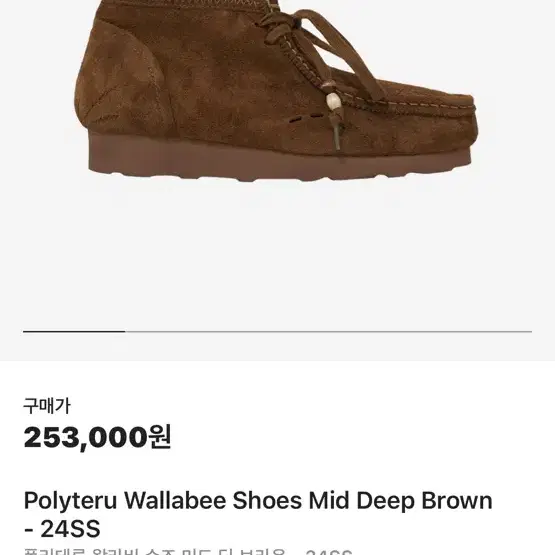
Task: Tap the 253,000원 price text
Action: (x=97, y=437)
